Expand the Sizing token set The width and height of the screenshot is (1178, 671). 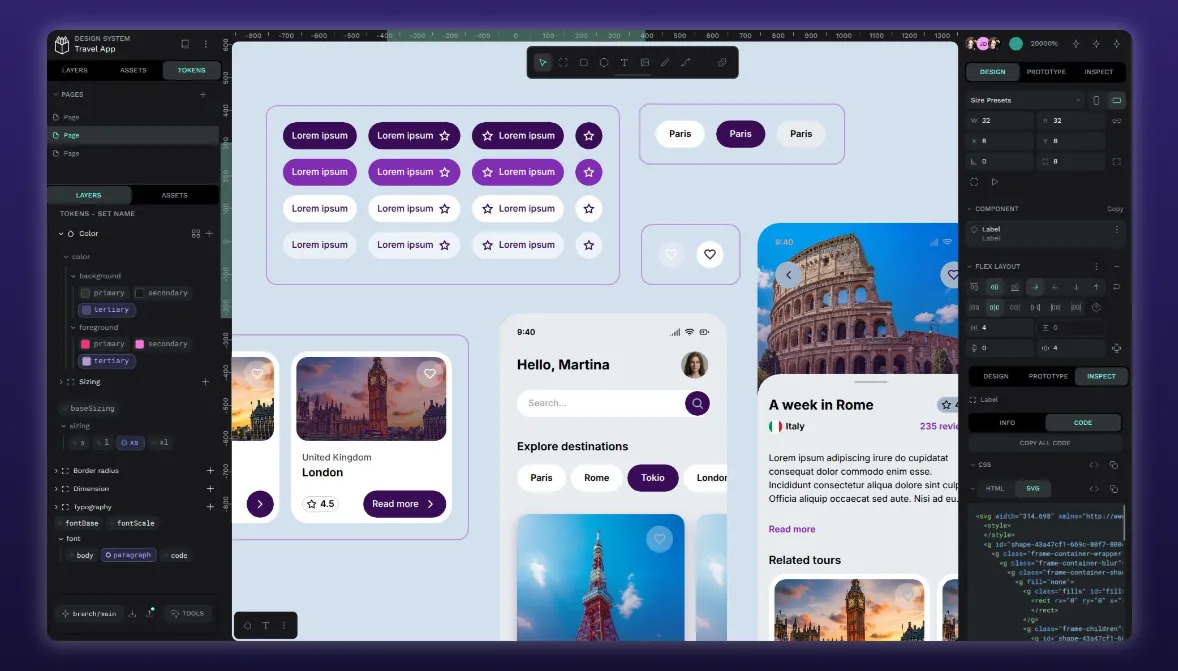pos(61,382)
